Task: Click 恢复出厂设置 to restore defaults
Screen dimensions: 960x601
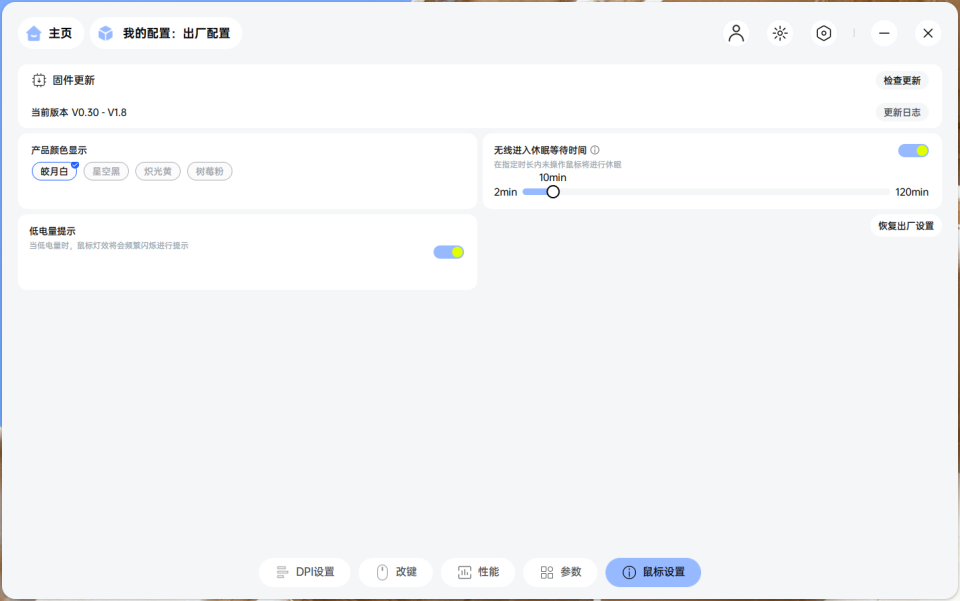Action: 905,225
